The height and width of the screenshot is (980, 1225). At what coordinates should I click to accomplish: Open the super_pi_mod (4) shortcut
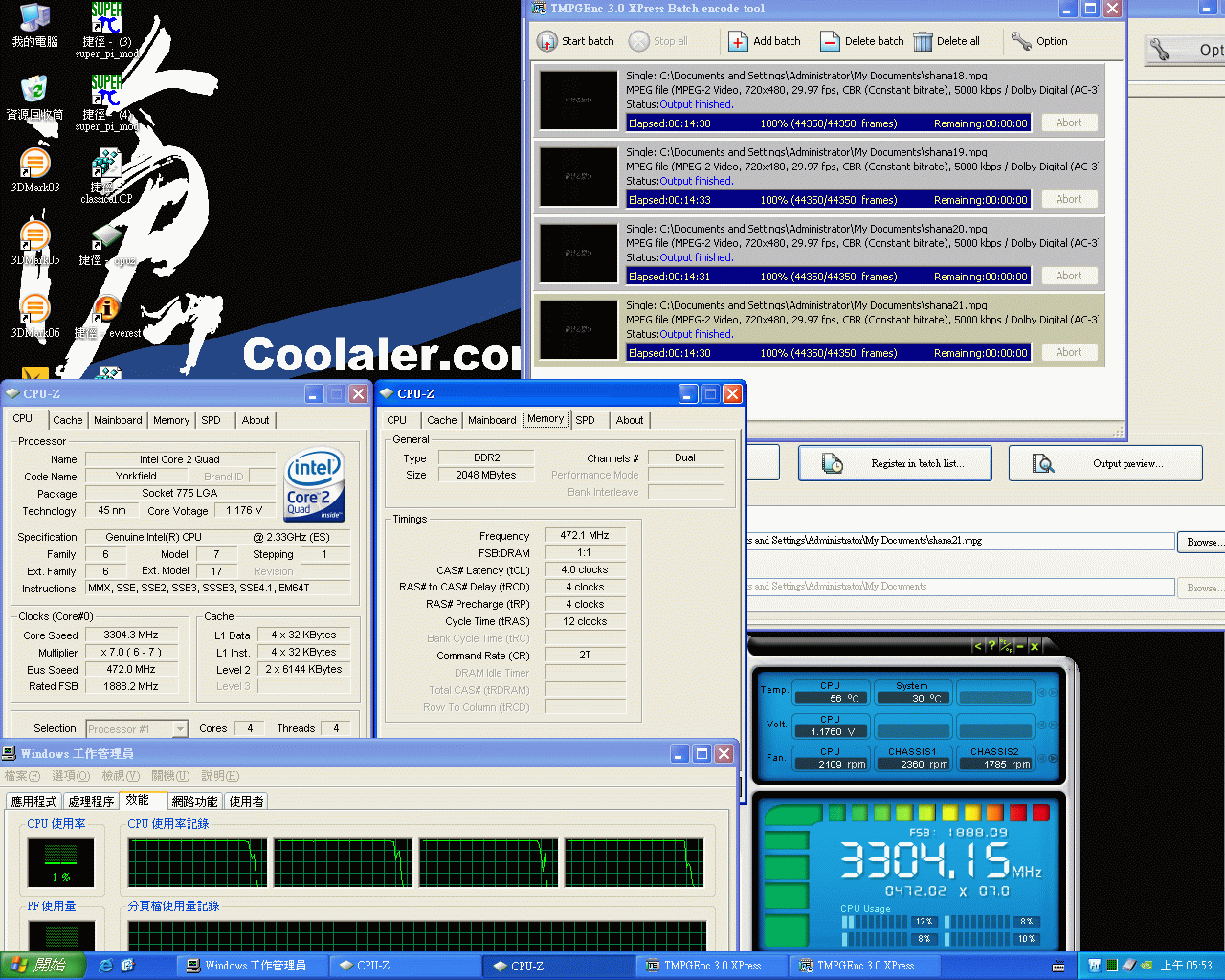pyautogui.click(x=107, y=103)
